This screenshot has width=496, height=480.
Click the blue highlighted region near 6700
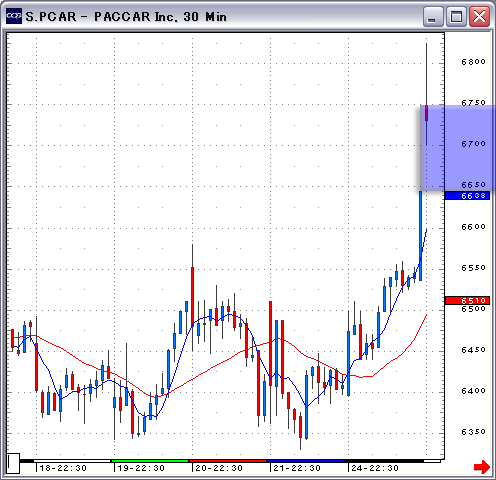(x=457, y=148)
